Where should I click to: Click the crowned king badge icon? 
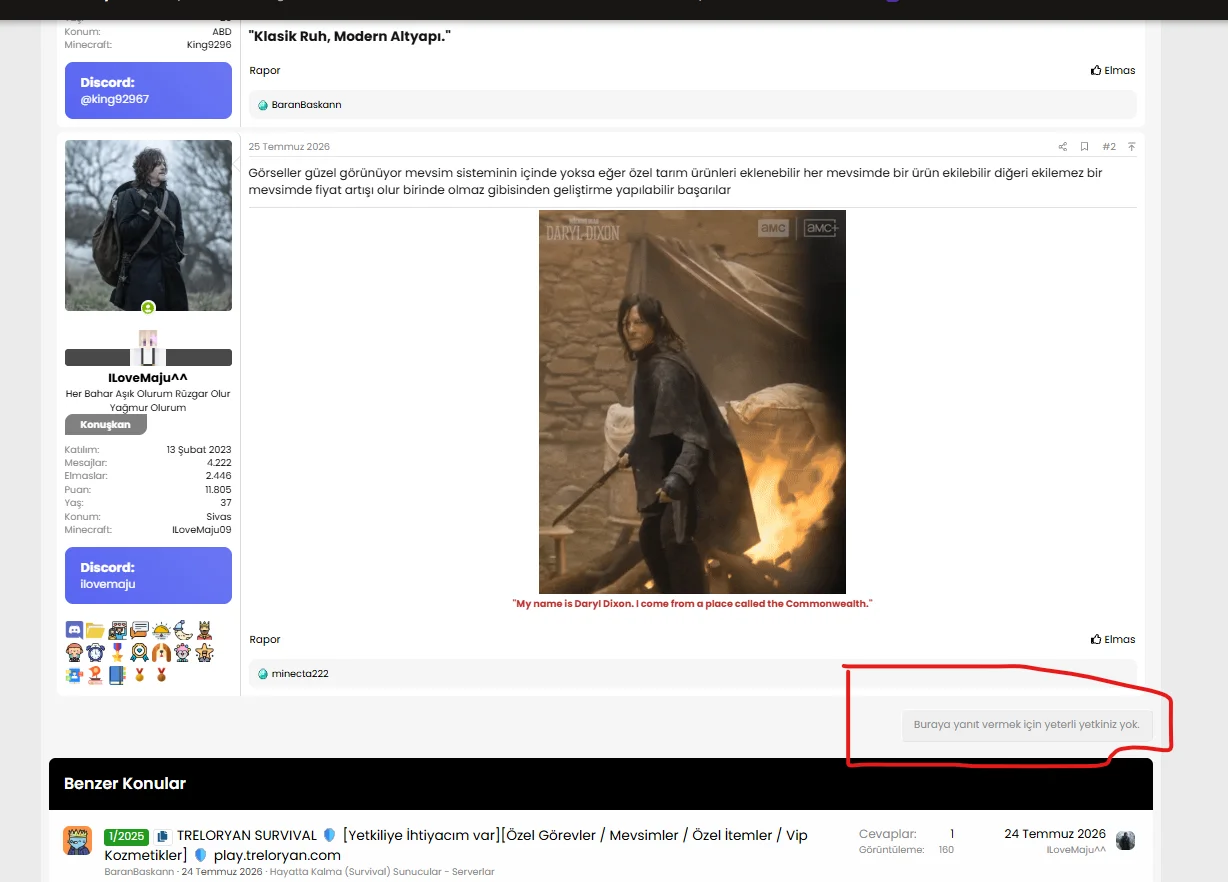[x=204, y=630]
